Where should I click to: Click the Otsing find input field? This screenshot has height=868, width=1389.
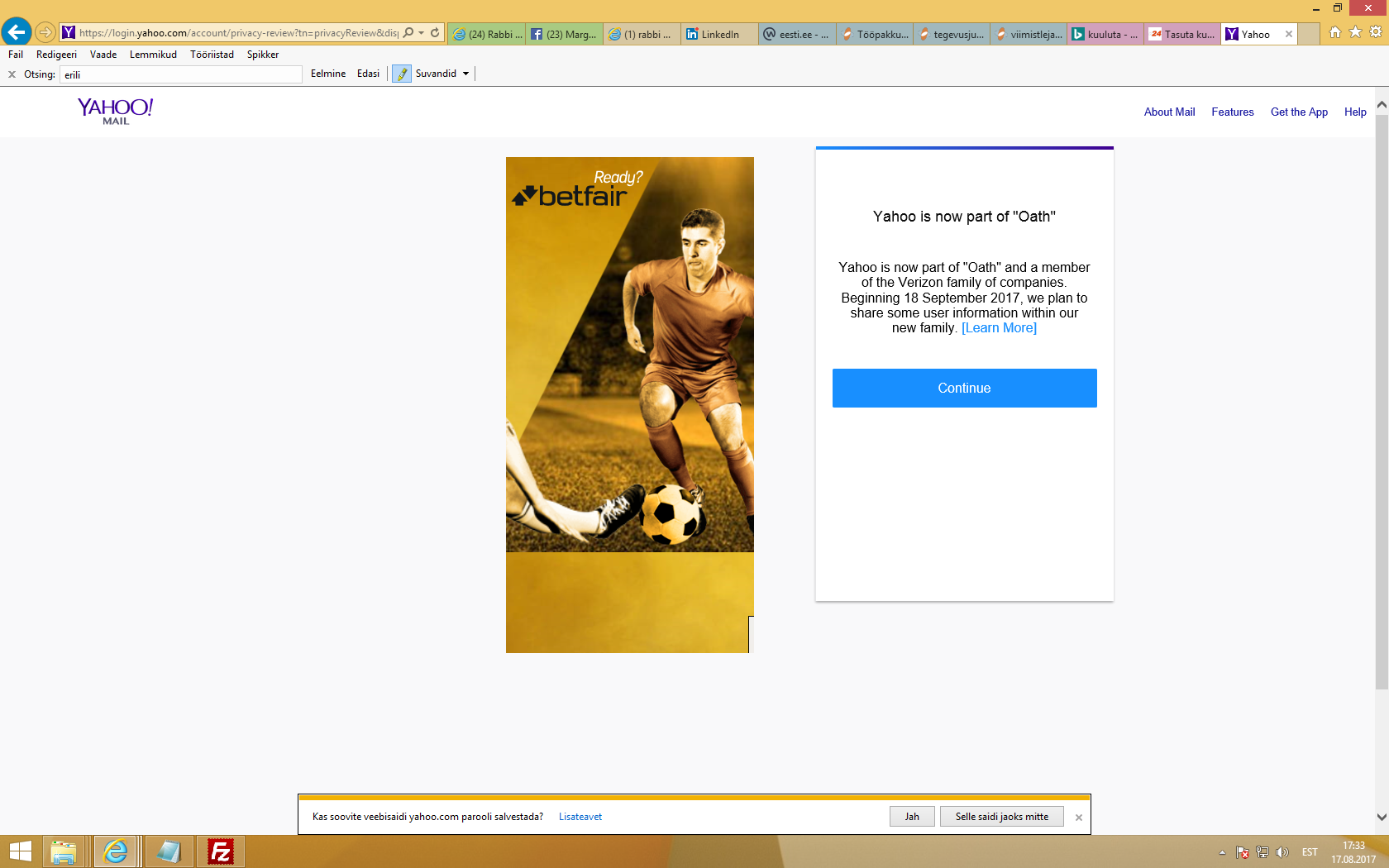point(181,74)
